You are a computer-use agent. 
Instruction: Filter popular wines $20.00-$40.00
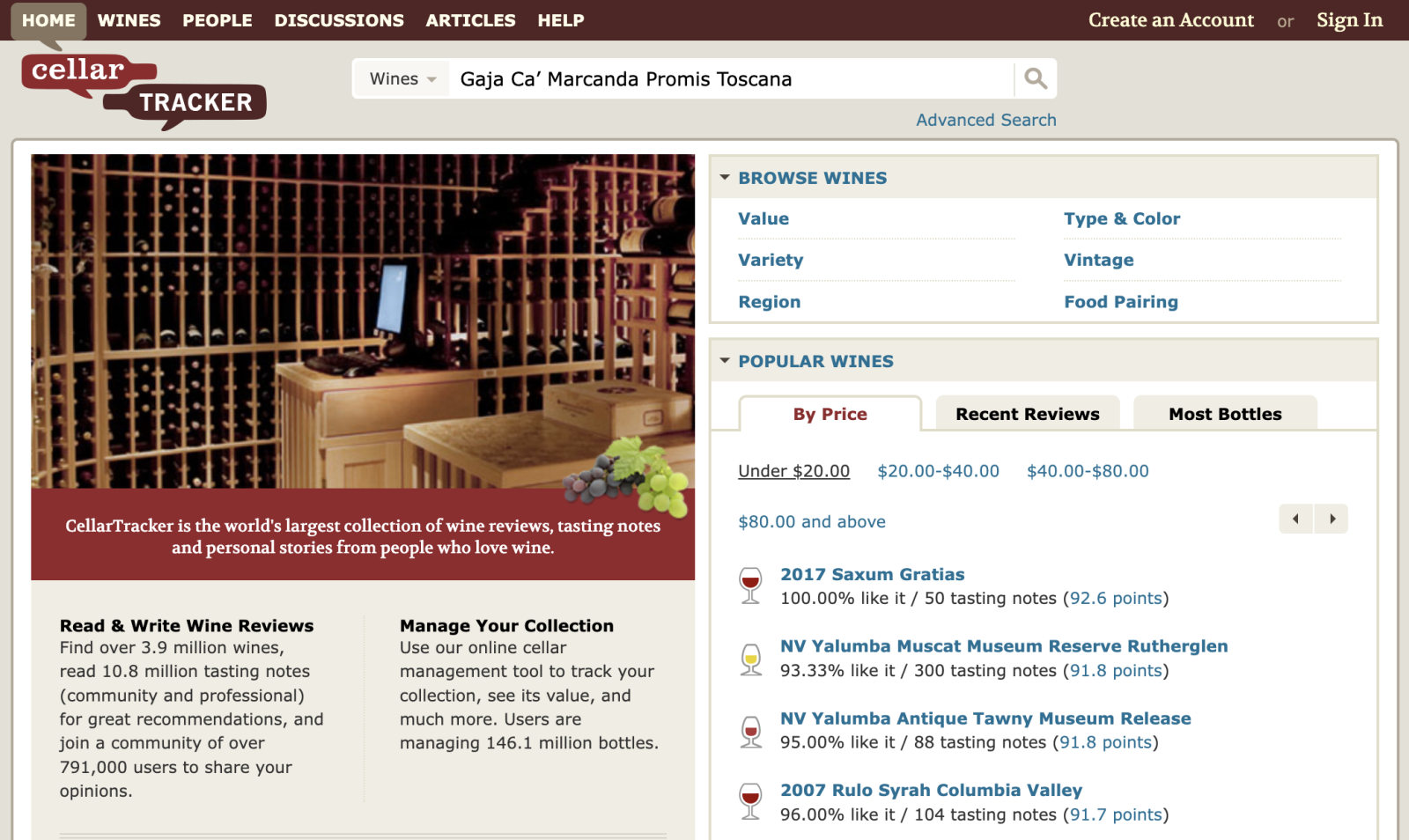click(x=939, y=471)
